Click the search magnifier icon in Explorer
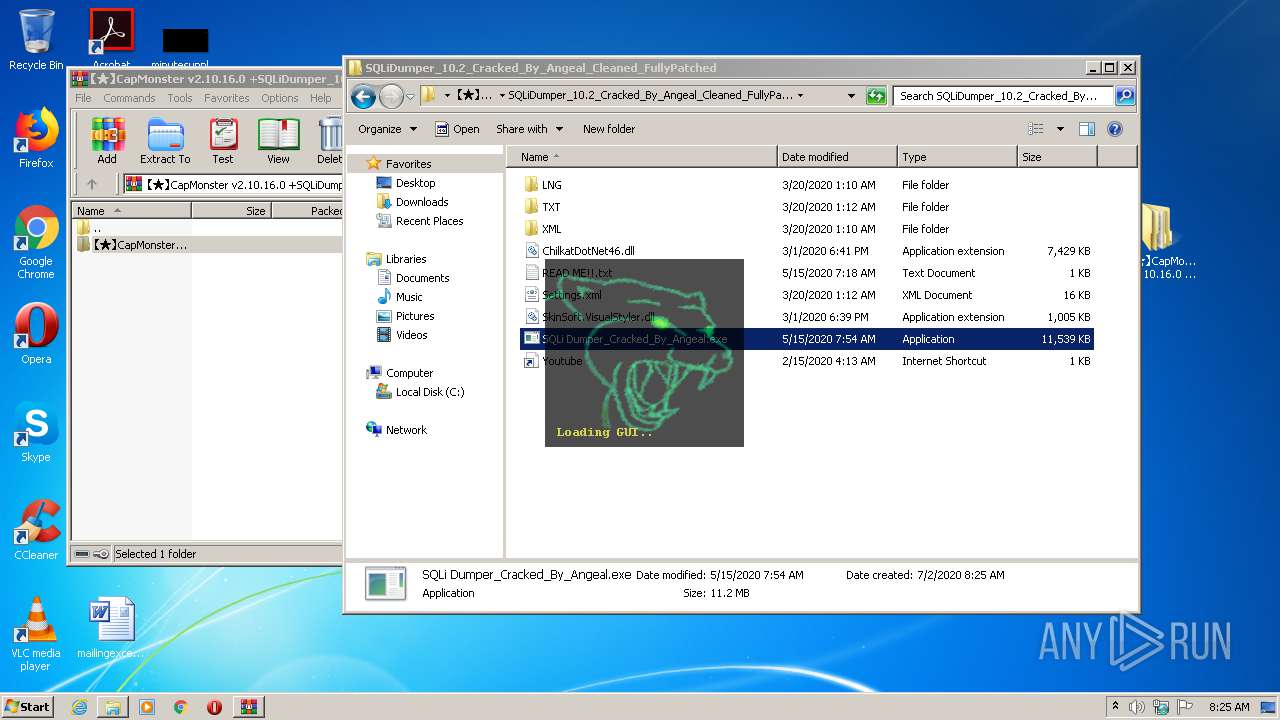This screenshot has width=1280, height=720. [x=1125, y=96]
